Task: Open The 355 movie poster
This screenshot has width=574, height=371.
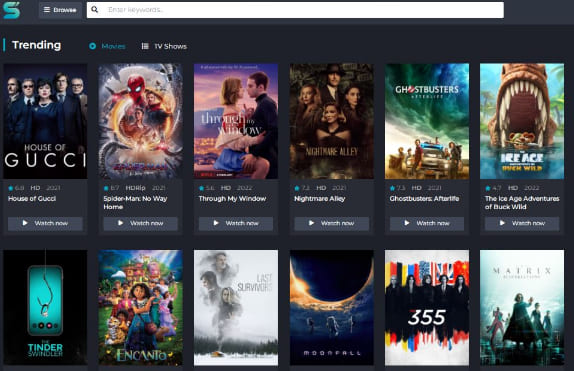Action: point(427,307)
